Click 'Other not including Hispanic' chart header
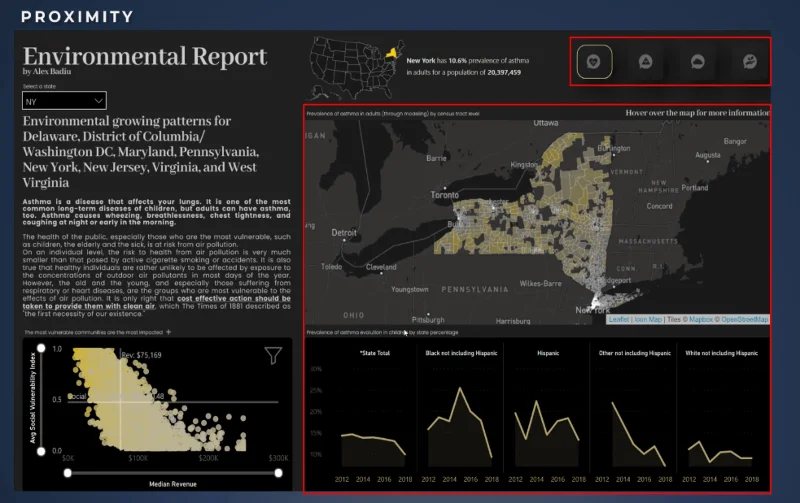This screenshot has width=800, height=503. (x=635, y=353)
